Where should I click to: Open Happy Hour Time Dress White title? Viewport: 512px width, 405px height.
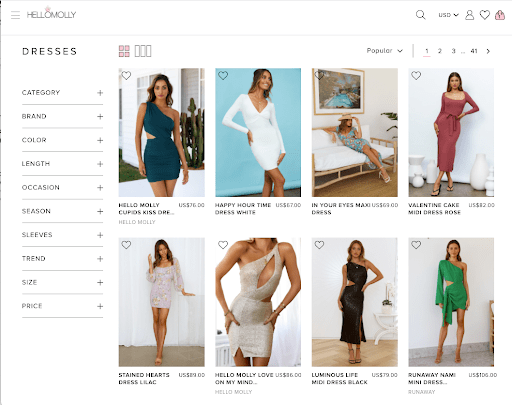[x=243, y=209]
